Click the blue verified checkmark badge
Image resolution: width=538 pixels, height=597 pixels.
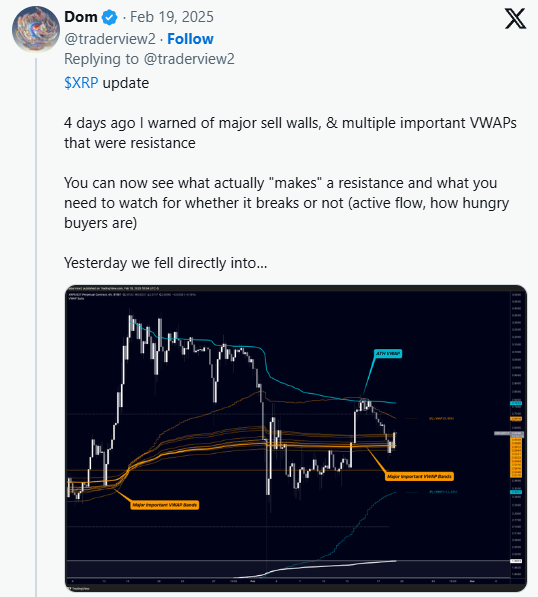[x=110, y=18]
